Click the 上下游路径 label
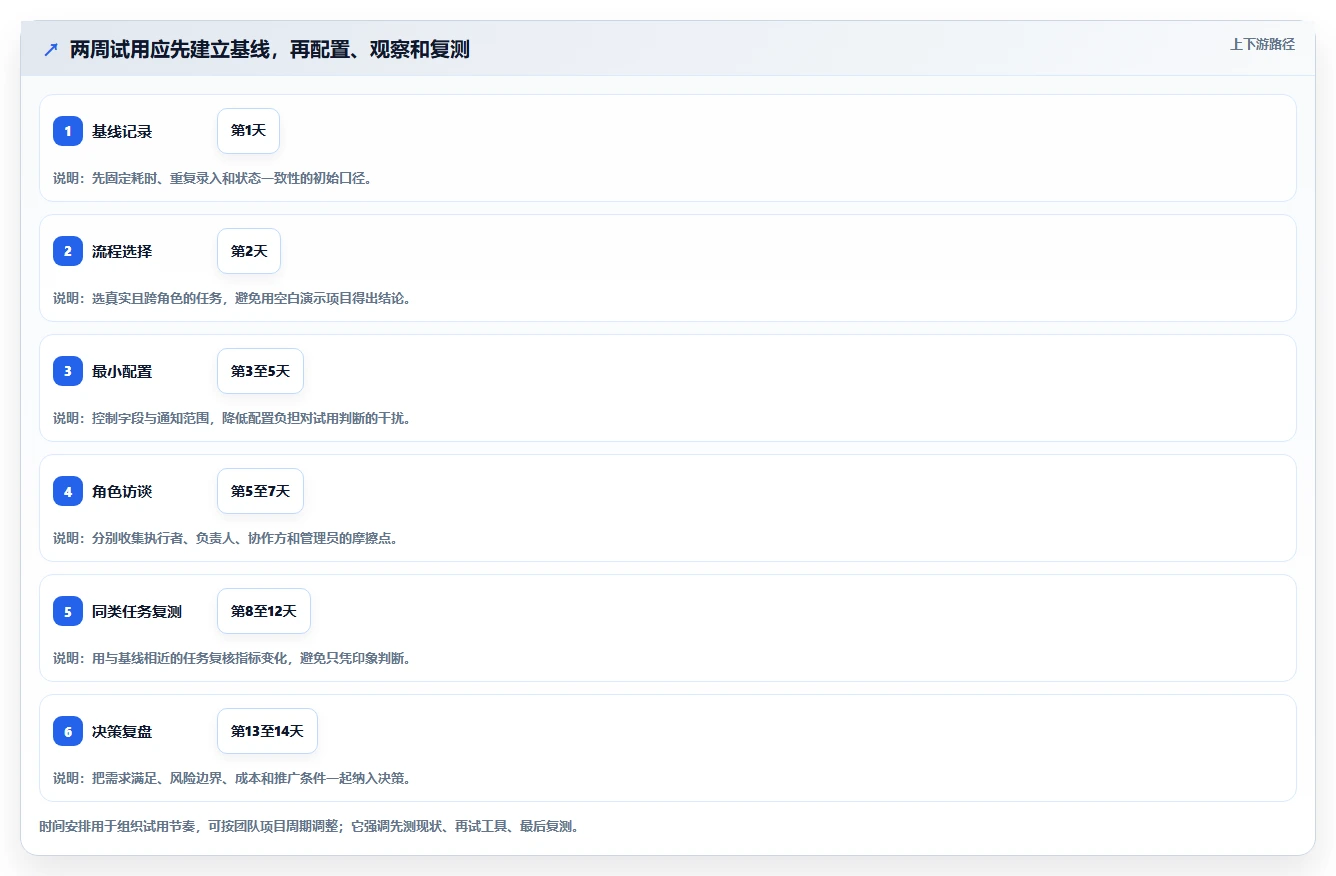 click(x=1262, y=44)
